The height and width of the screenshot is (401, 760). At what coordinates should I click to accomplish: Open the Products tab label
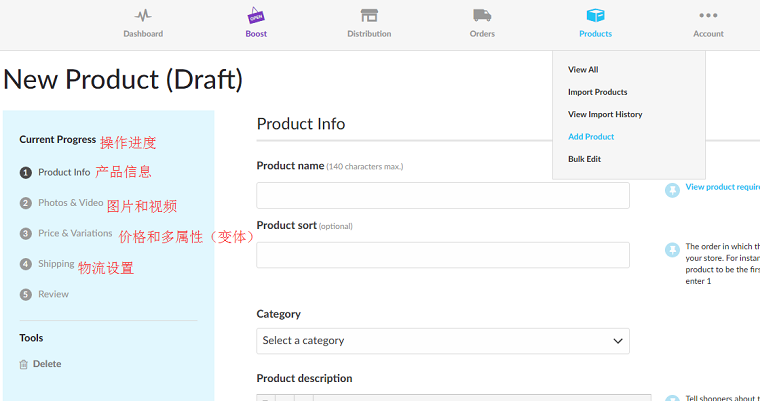click(x=595, y=34)
